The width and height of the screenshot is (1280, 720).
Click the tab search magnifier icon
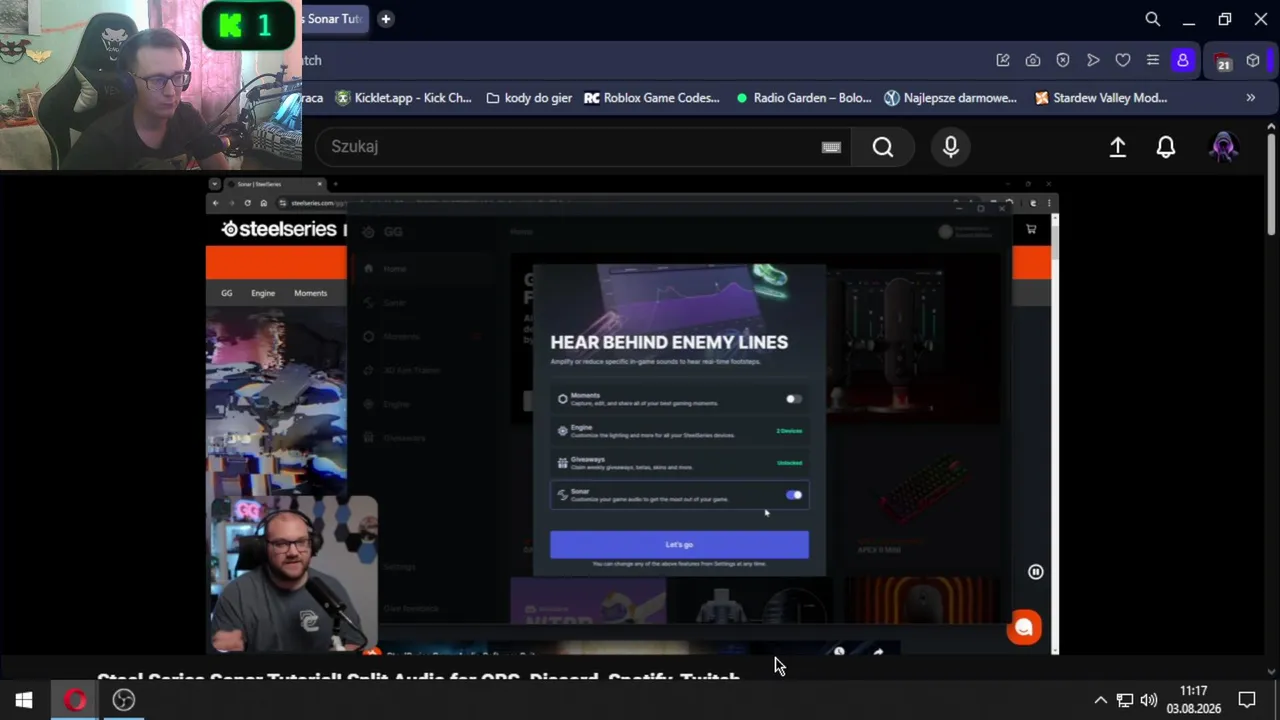(1153, 19)
